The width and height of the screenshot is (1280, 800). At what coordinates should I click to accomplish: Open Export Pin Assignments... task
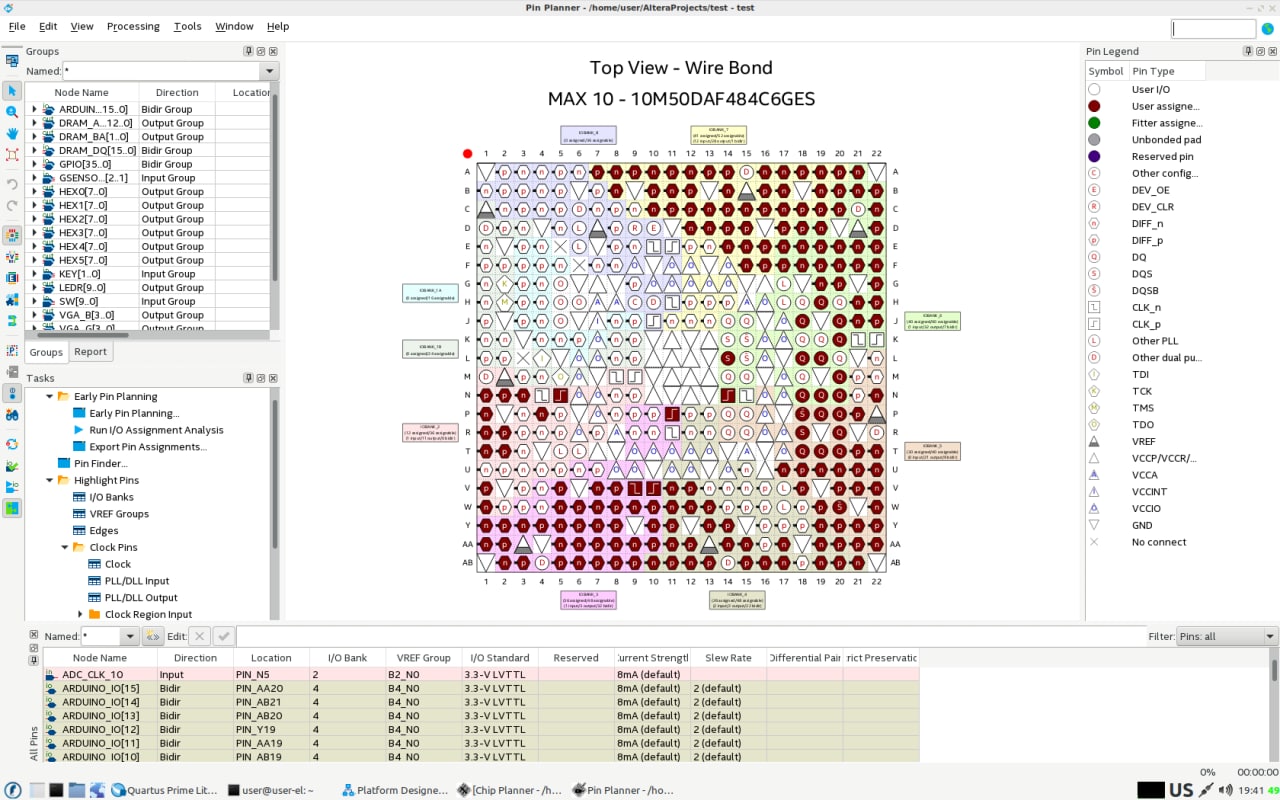[x=147, y=447]
